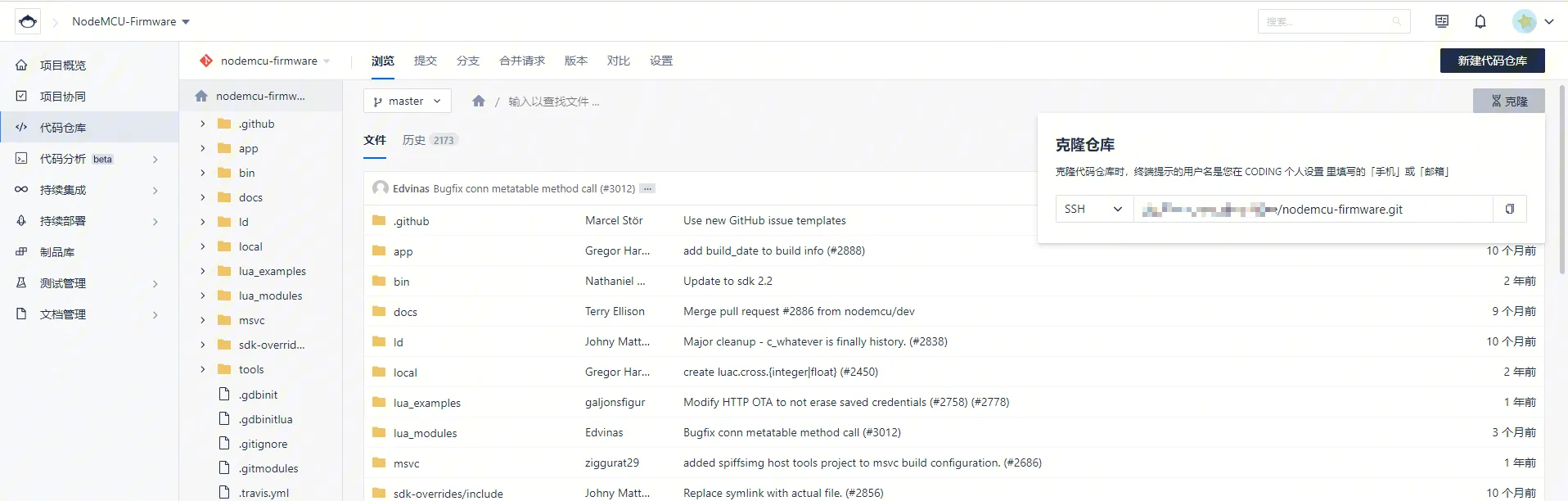Open 代码仓库 in the sidebar
This screenshot has height=501, width=1568.
[63, 128]
